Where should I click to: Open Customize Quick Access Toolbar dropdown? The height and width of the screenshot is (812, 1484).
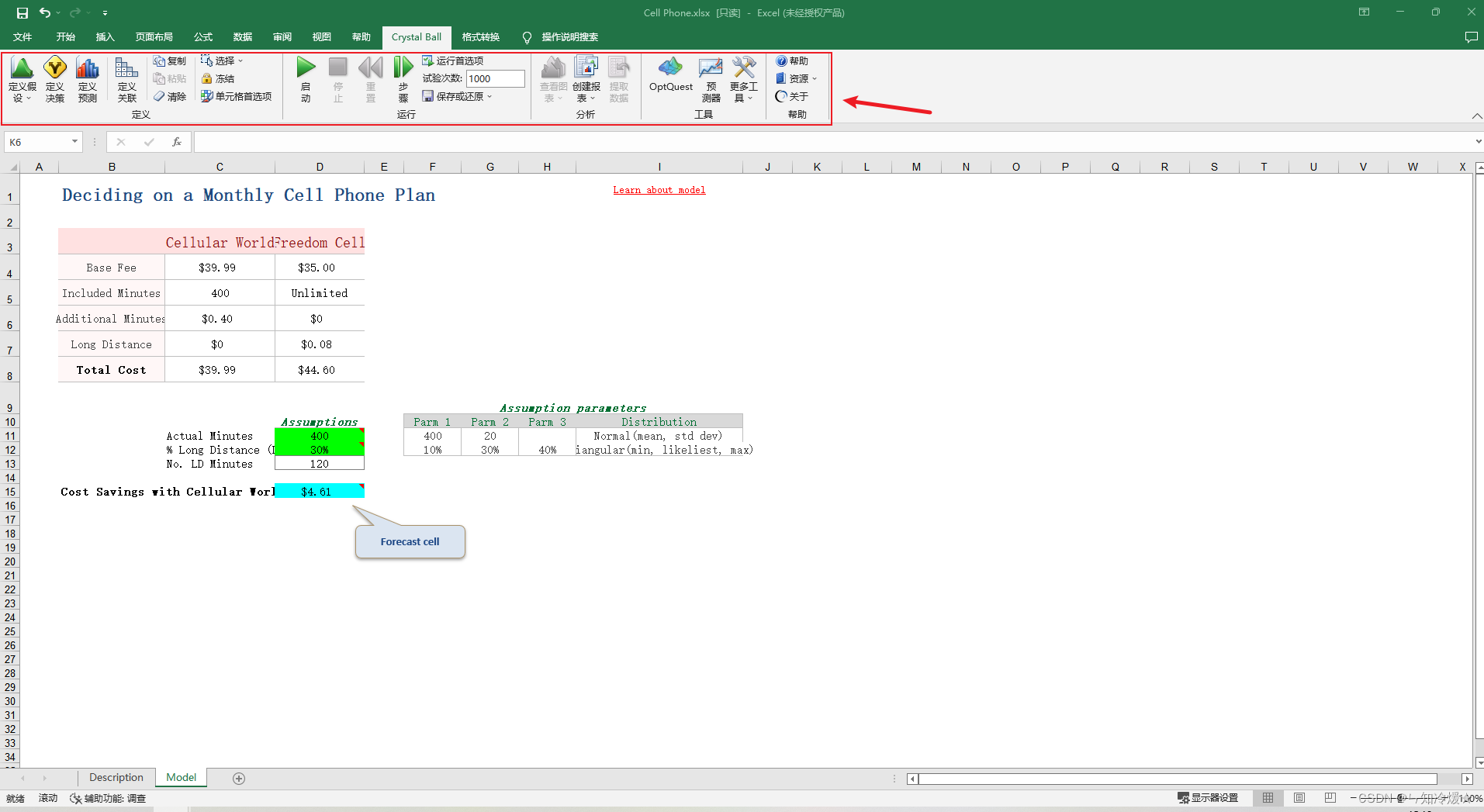click(x=105, y=12)
